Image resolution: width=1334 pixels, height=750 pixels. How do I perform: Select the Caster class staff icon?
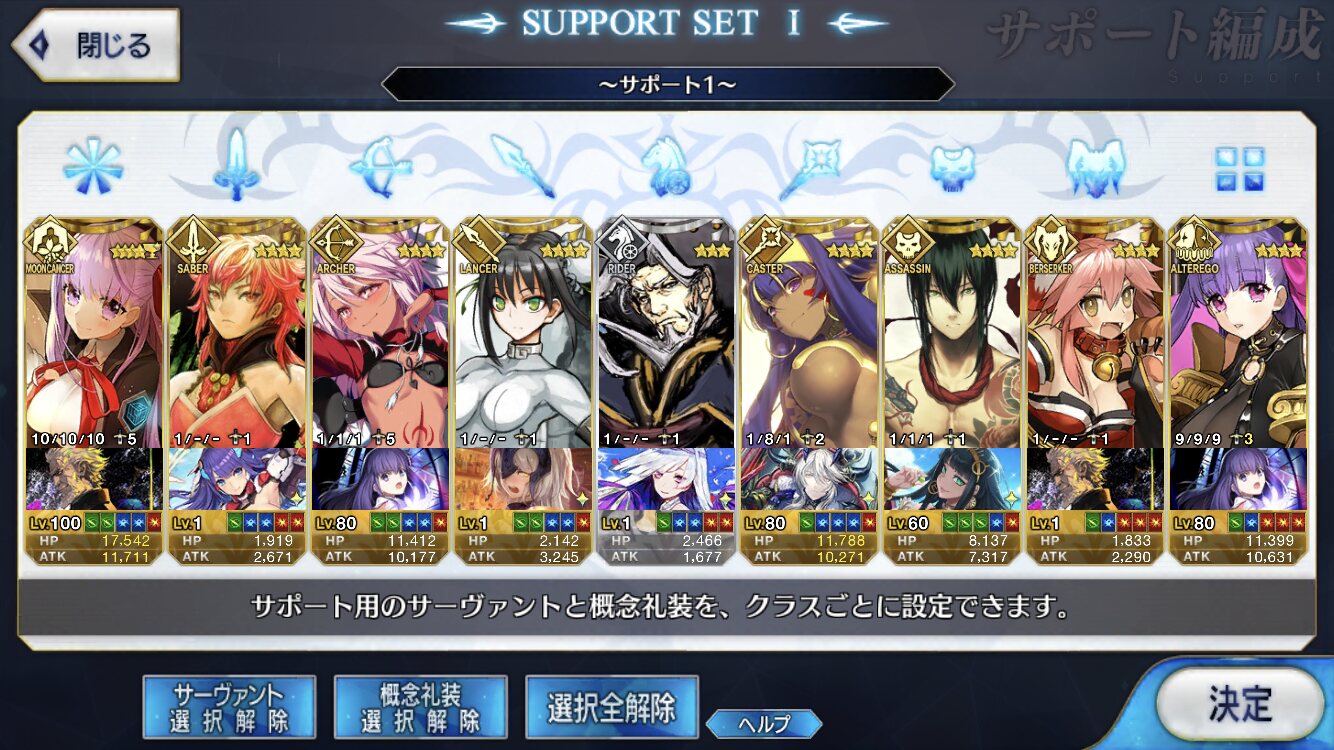click(810, 165)
